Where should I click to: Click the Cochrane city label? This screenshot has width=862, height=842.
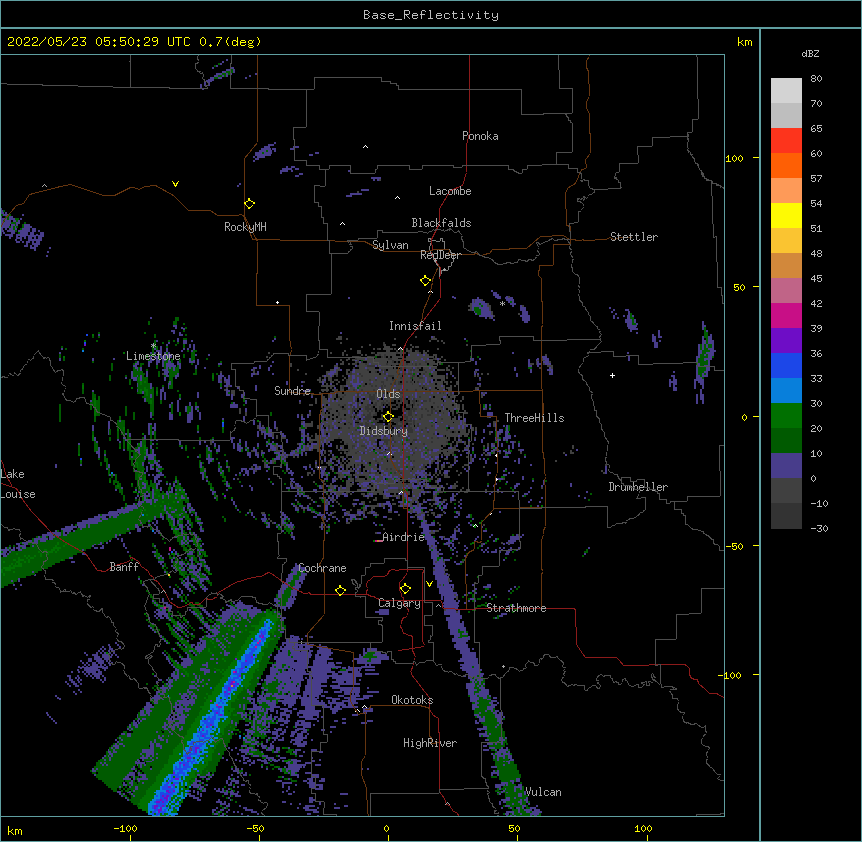point(322,568)
